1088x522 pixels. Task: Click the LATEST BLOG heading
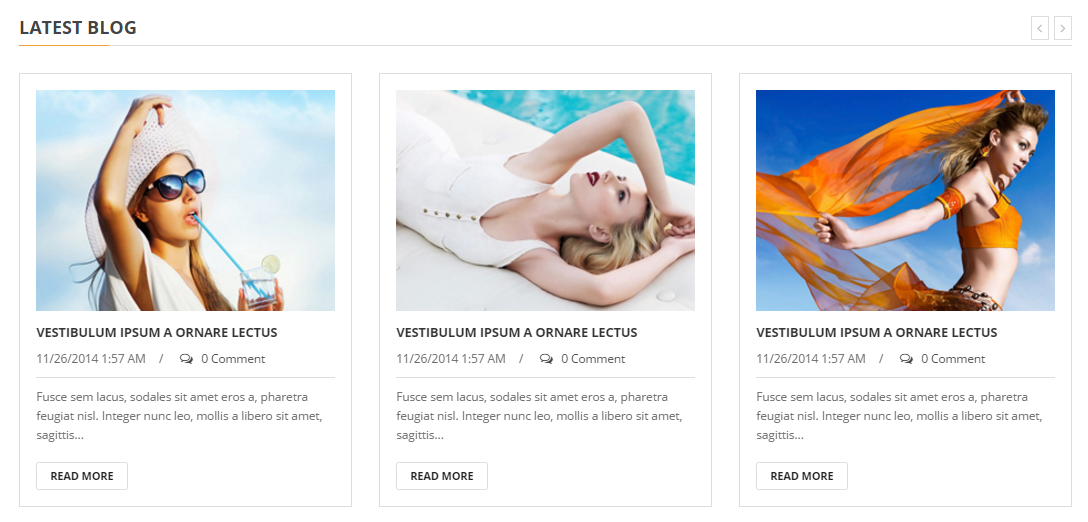point(78,28)
